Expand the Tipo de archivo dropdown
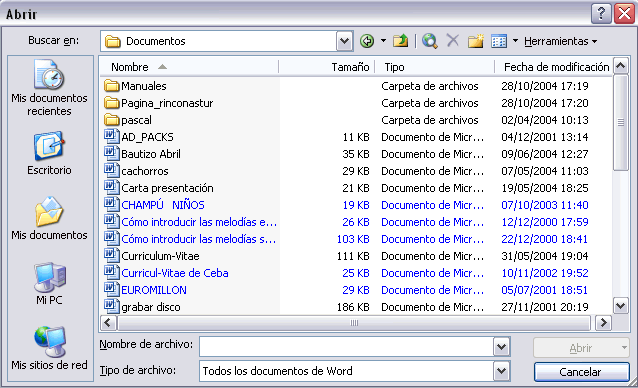The image size is (638, 388). pos(502,371)
